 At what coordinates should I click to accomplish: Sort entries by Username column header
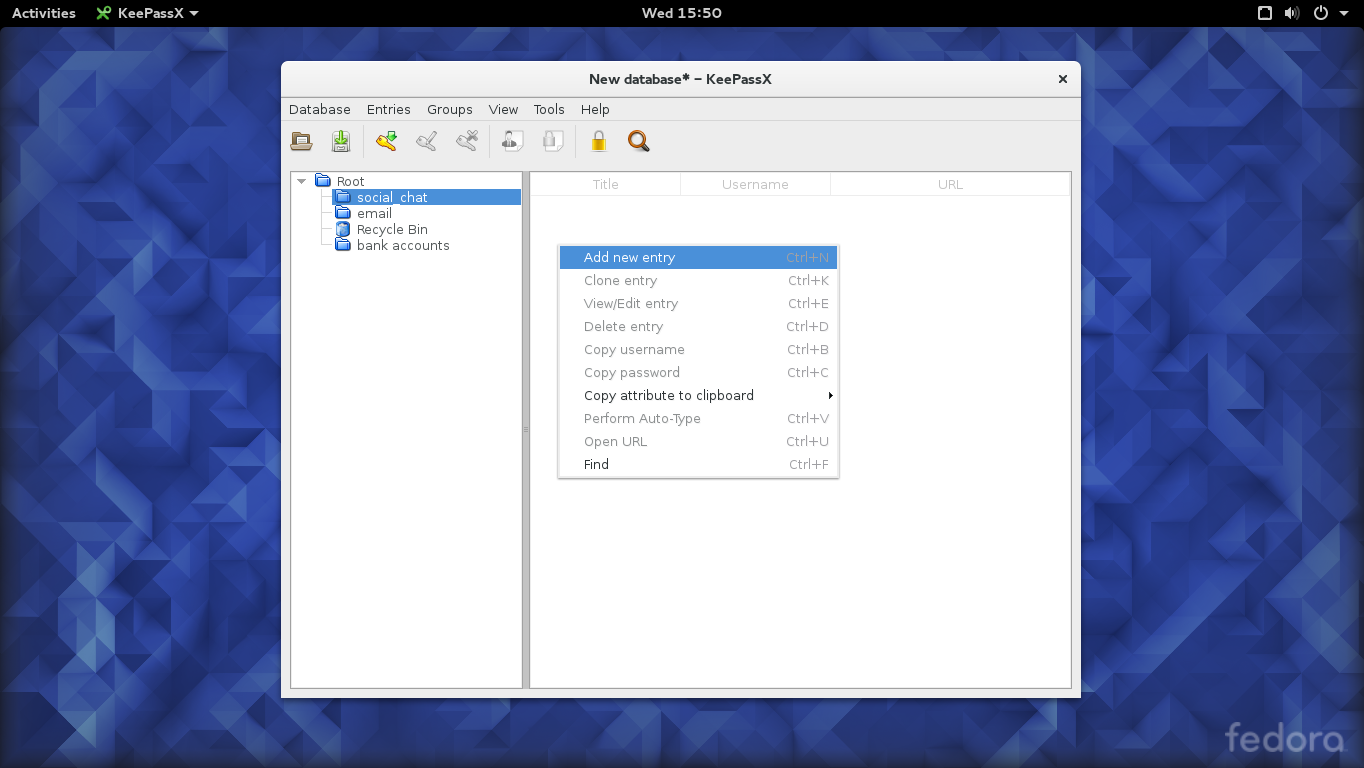[755, 184]
